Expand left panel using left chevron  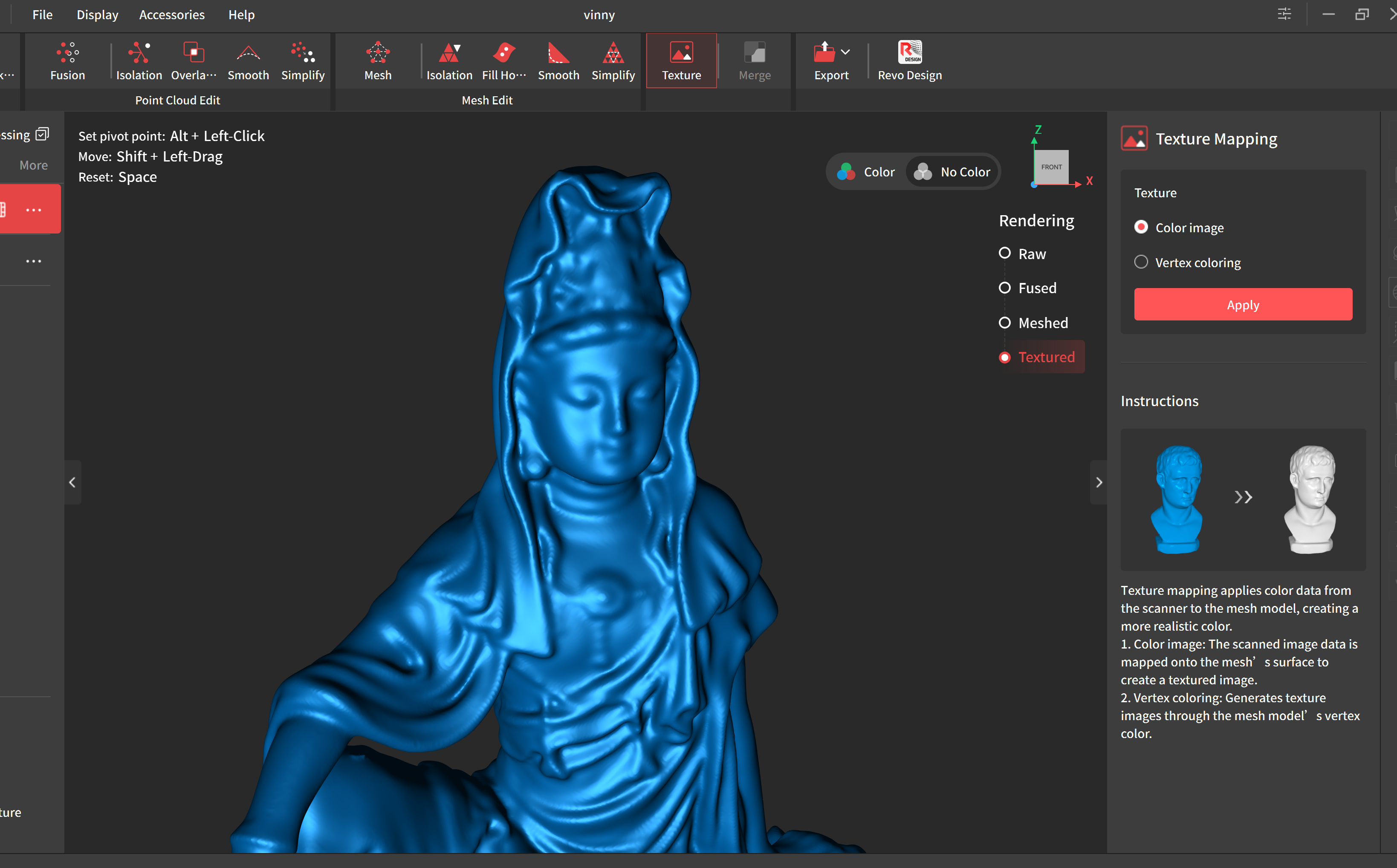click(x=72, y=482)
